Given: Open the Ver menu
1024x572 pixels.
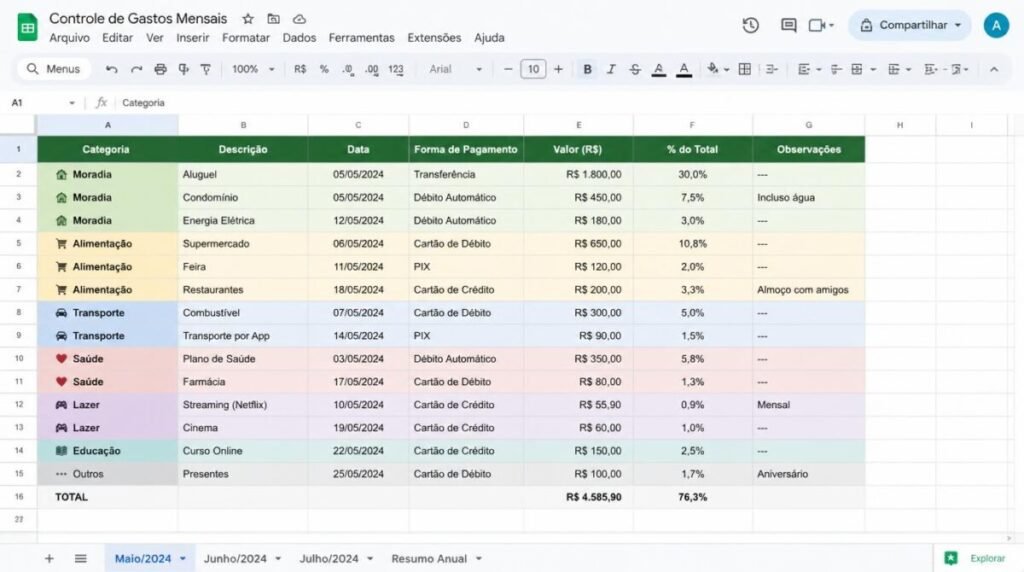Looking at the screenshot, I should point(155,38).
